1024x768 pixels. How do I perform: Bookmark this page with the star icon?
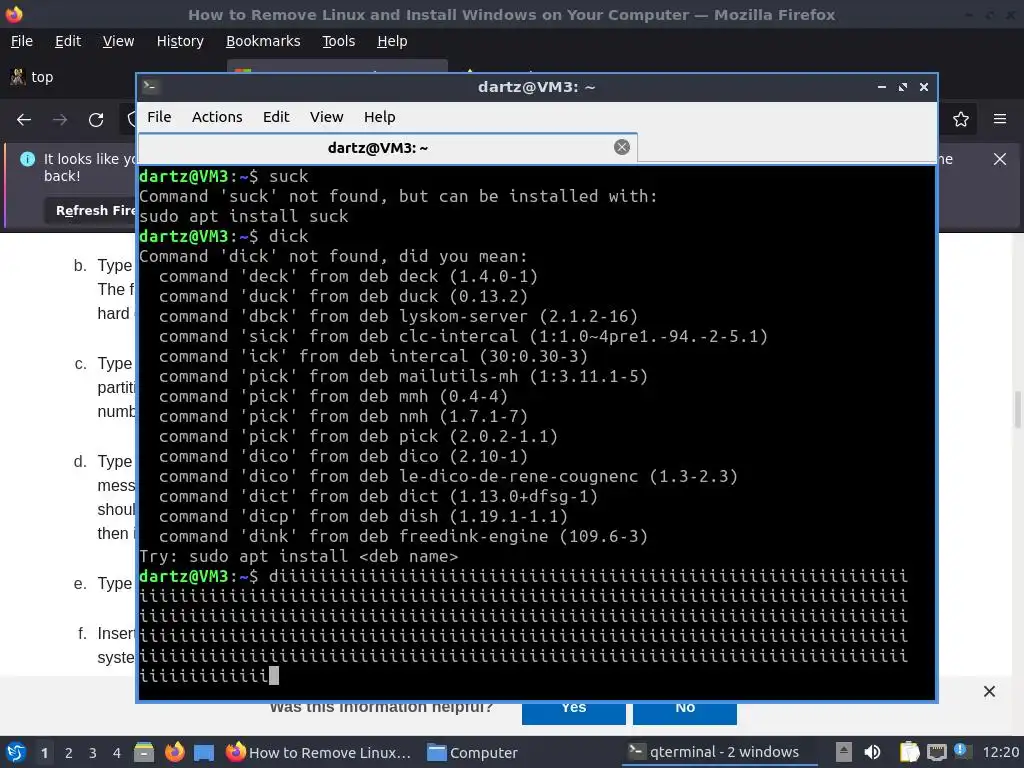click(x=961, y=120)
